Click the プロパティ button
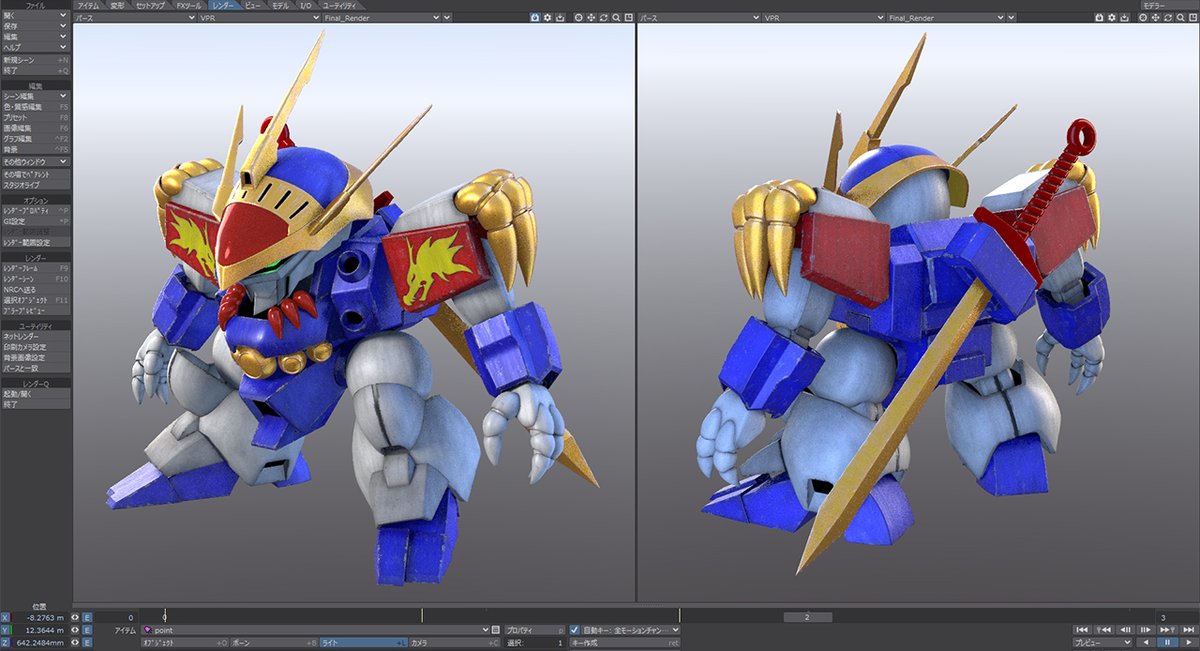This screenshot has width=1200, height=651. click(535, 630)
